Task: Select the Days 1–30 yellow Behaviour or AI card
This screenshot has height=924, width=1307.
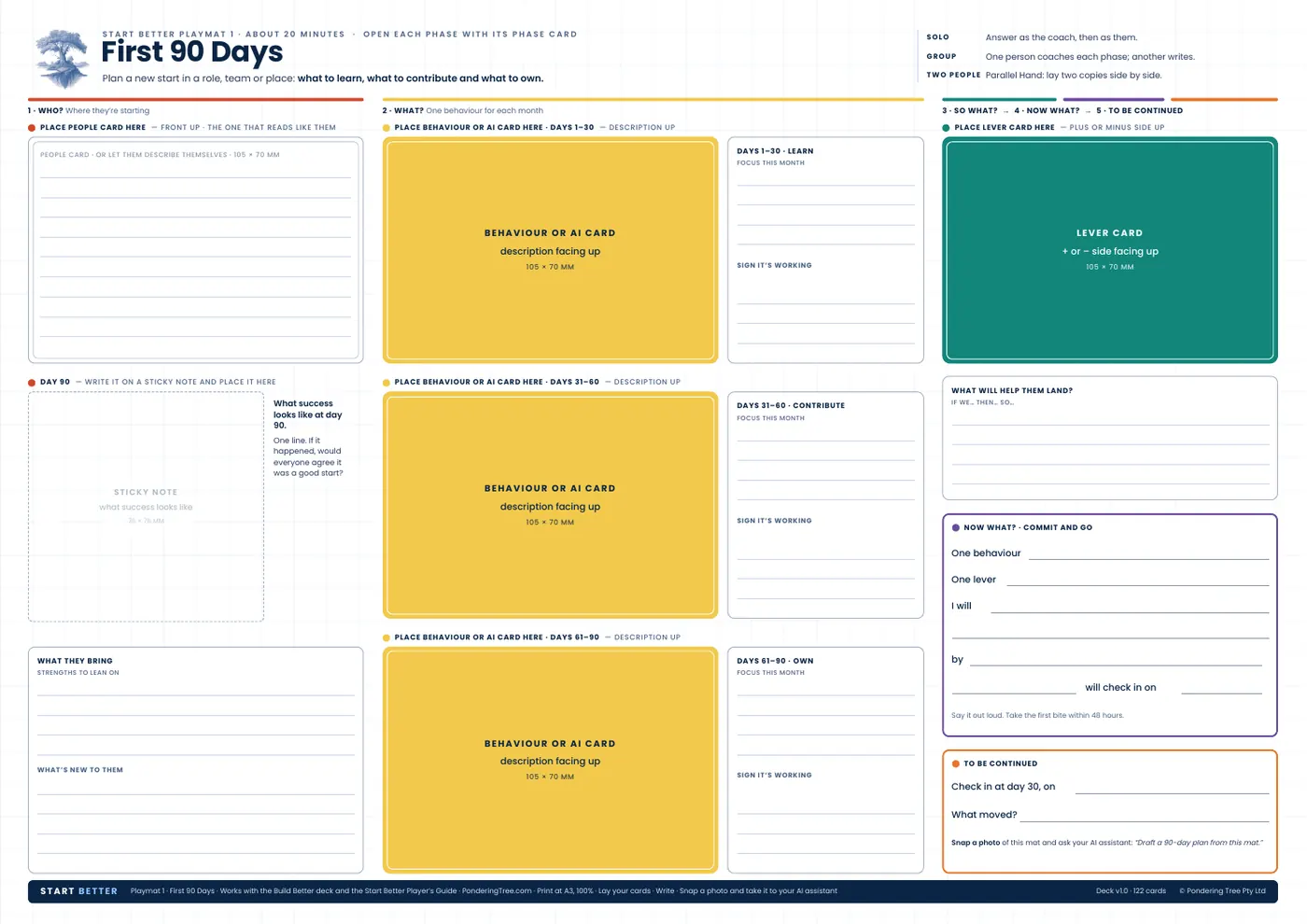Action: [550, 250]
